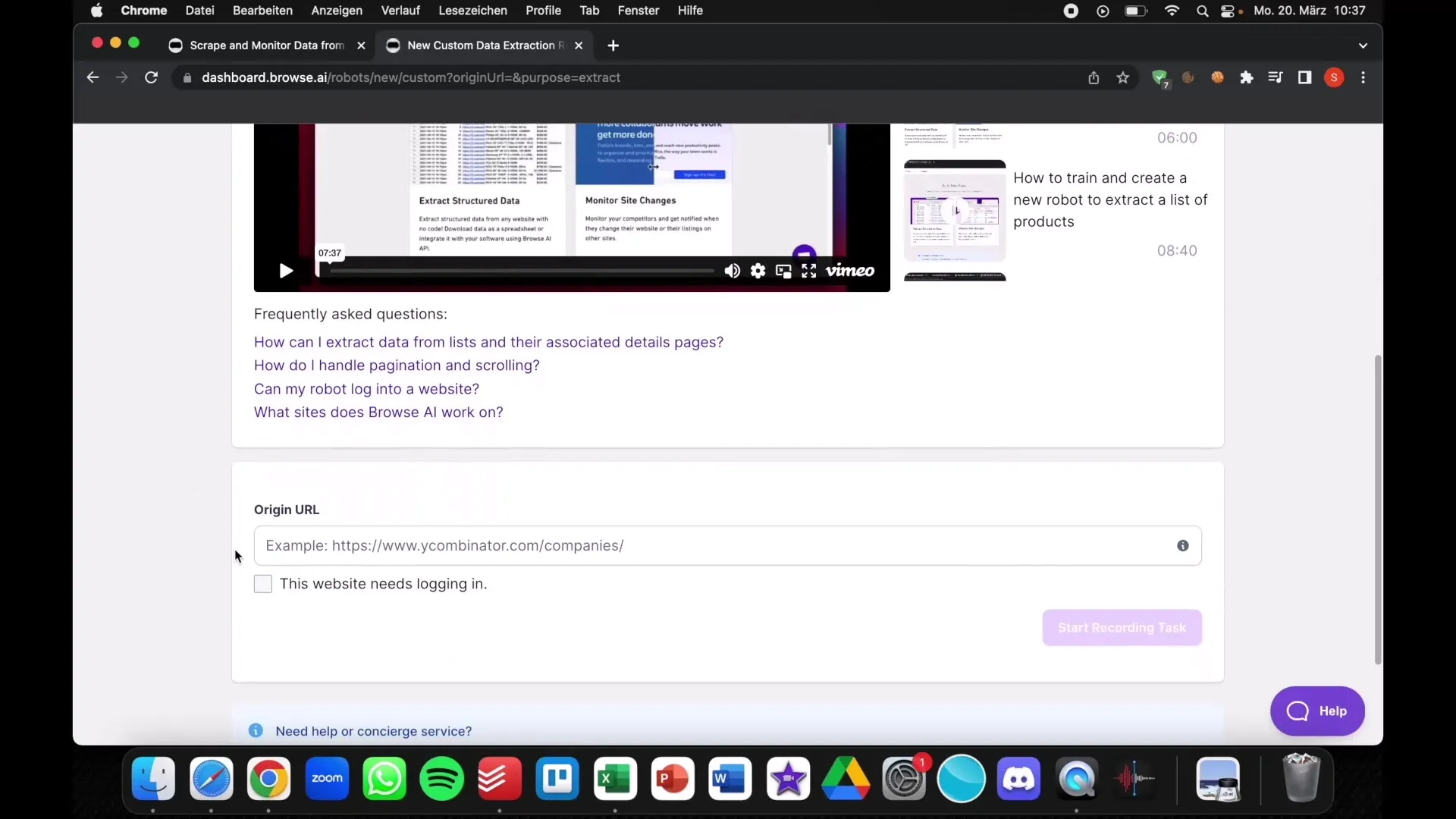Open the media control playlist icon
This screenshot has width=1456, height=819.
point(1276,77)
